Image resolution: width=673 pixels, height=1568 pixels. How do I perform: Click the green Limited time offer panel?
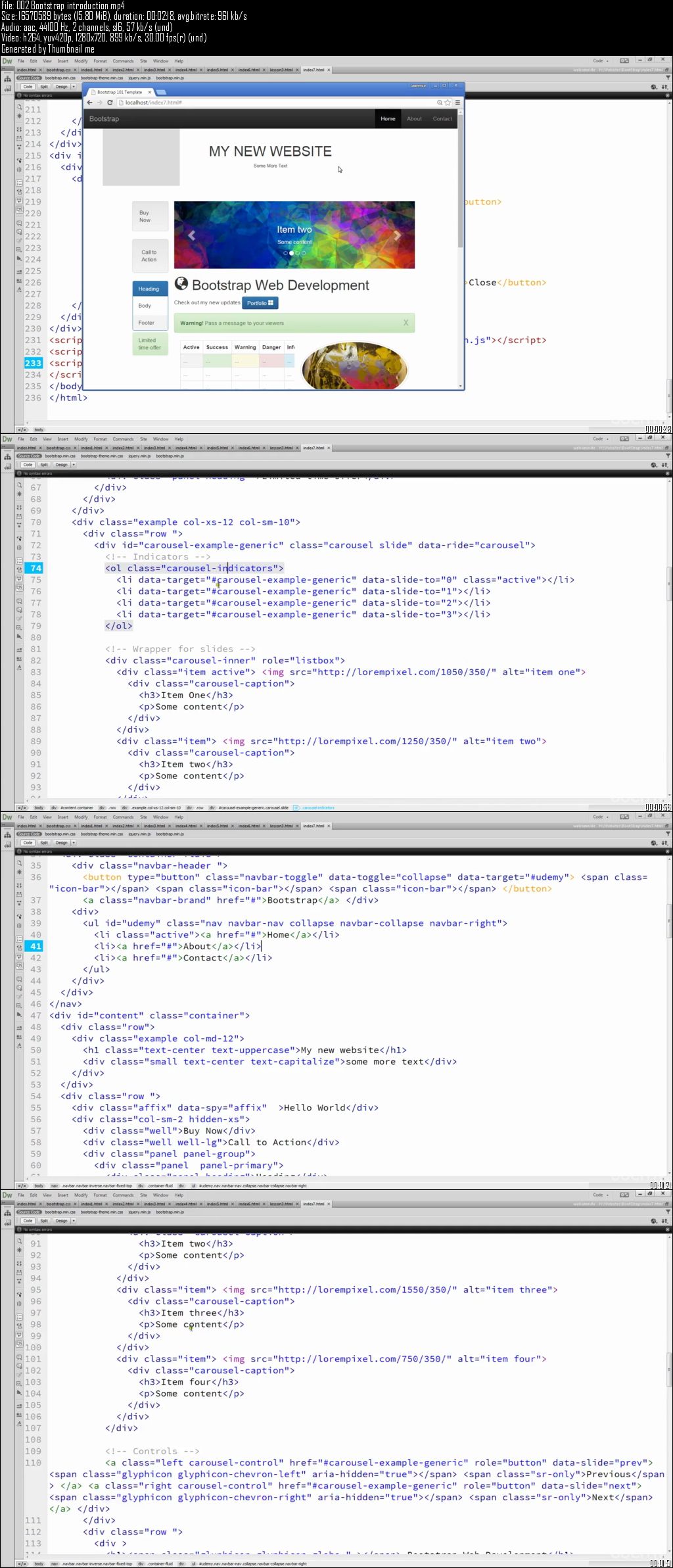point(151,344)
